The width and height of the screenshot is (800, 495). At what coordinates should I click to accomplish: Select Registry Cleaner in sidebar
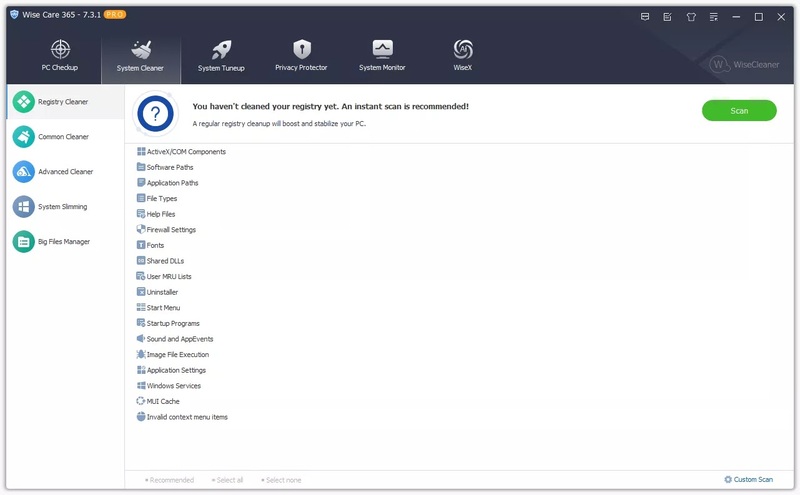[x=65, y=102]
